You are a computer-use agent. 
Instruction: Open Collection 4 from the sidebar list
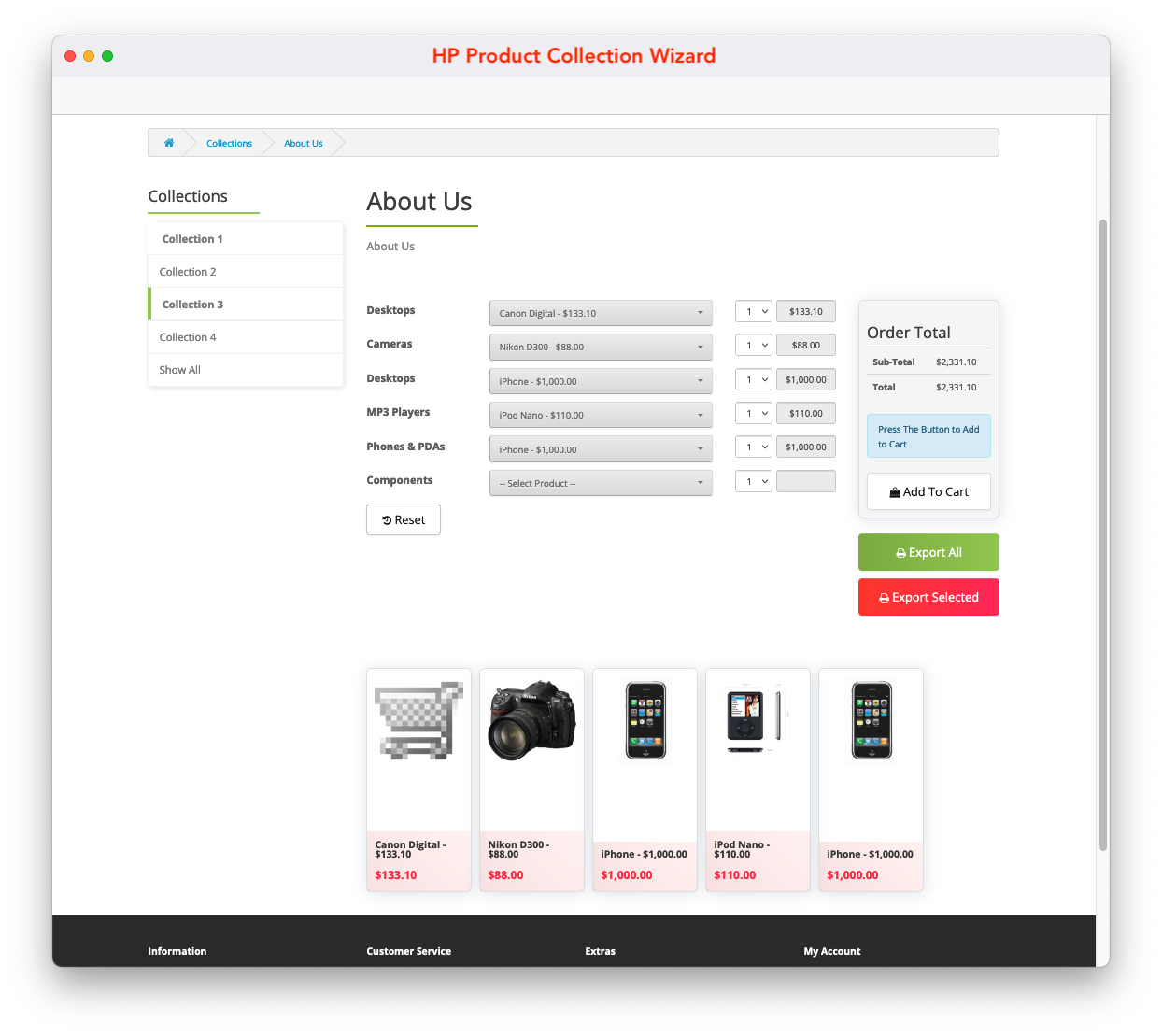[188, 337]
